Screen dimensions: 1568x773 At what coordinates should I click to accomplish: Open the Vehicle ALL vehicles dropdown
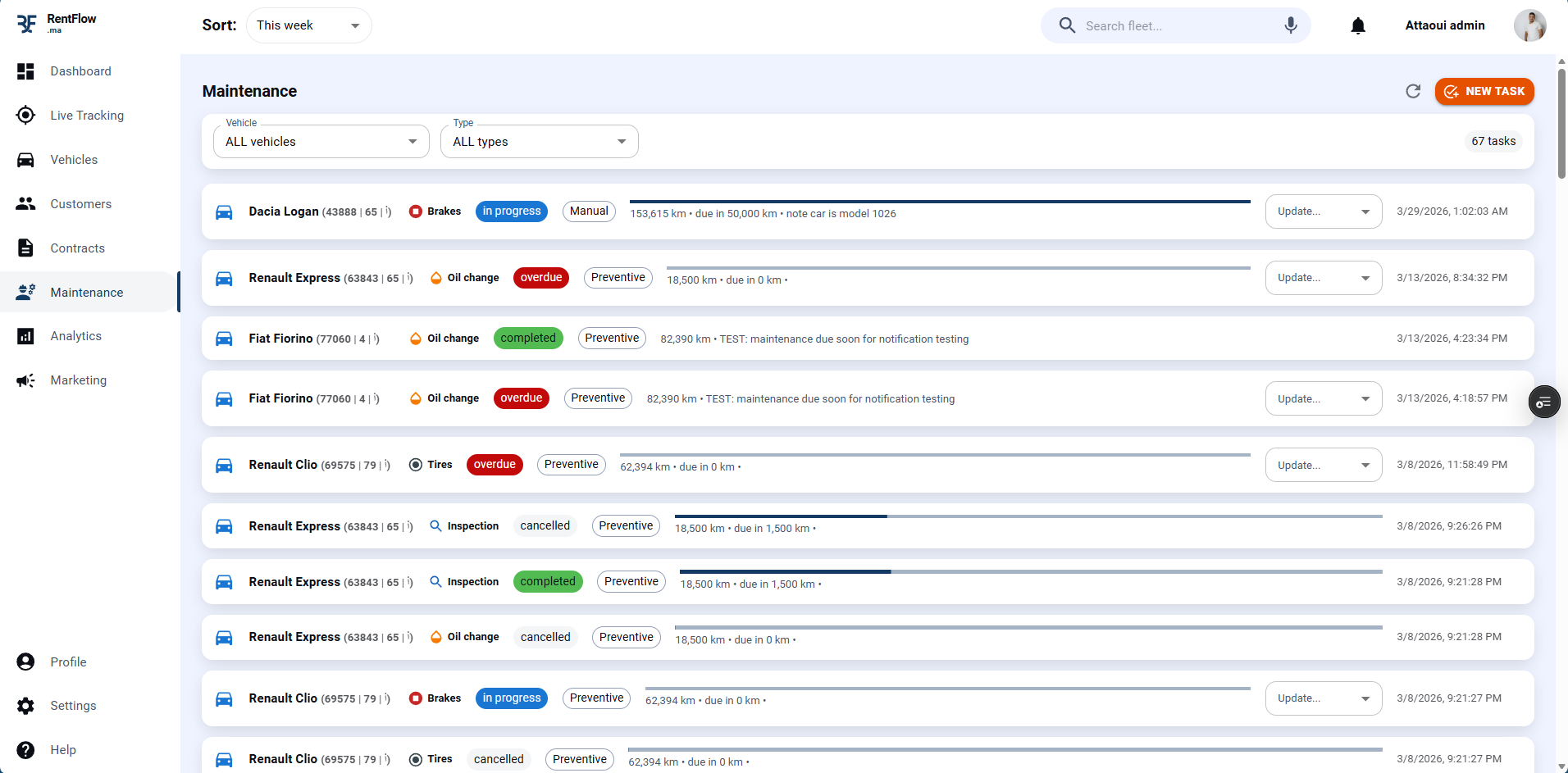click(321, 142)
